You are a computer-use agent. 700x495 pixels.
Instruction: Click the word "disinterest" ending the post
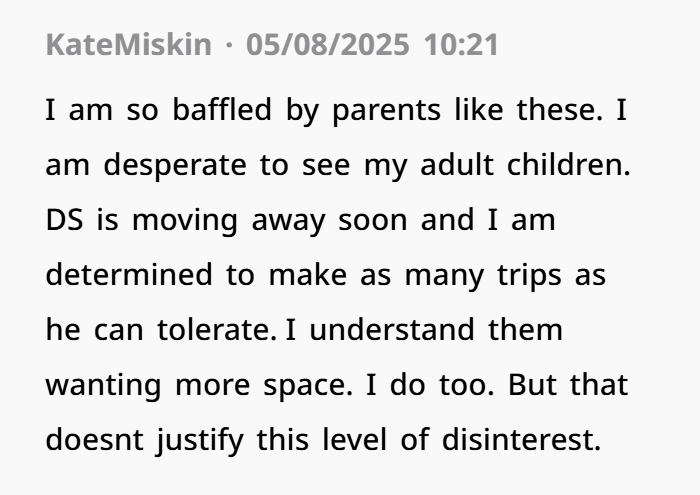point(521,440)
